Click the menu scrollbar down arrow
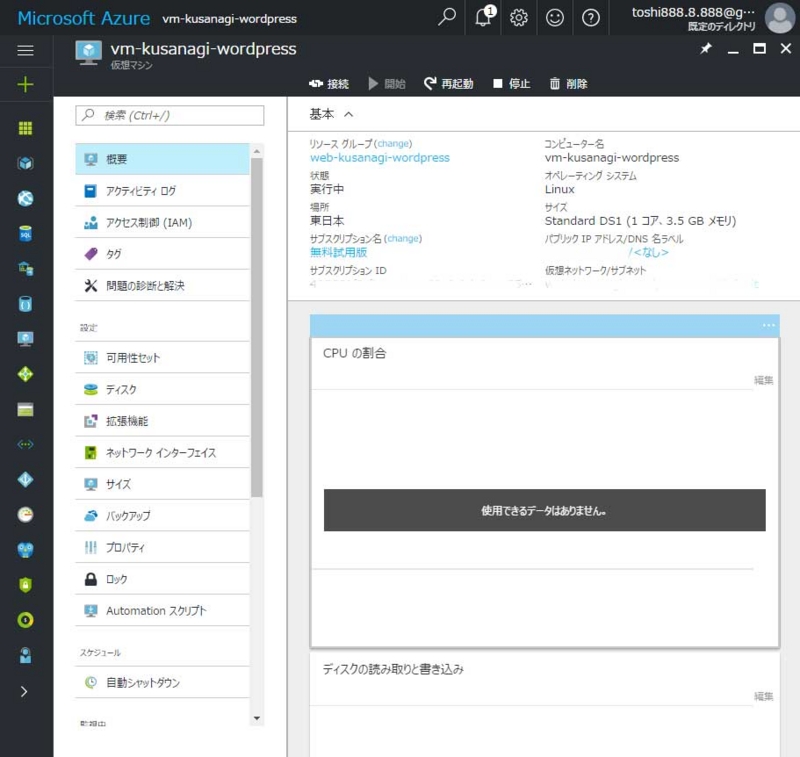800x757 pixels. point(257,718)
